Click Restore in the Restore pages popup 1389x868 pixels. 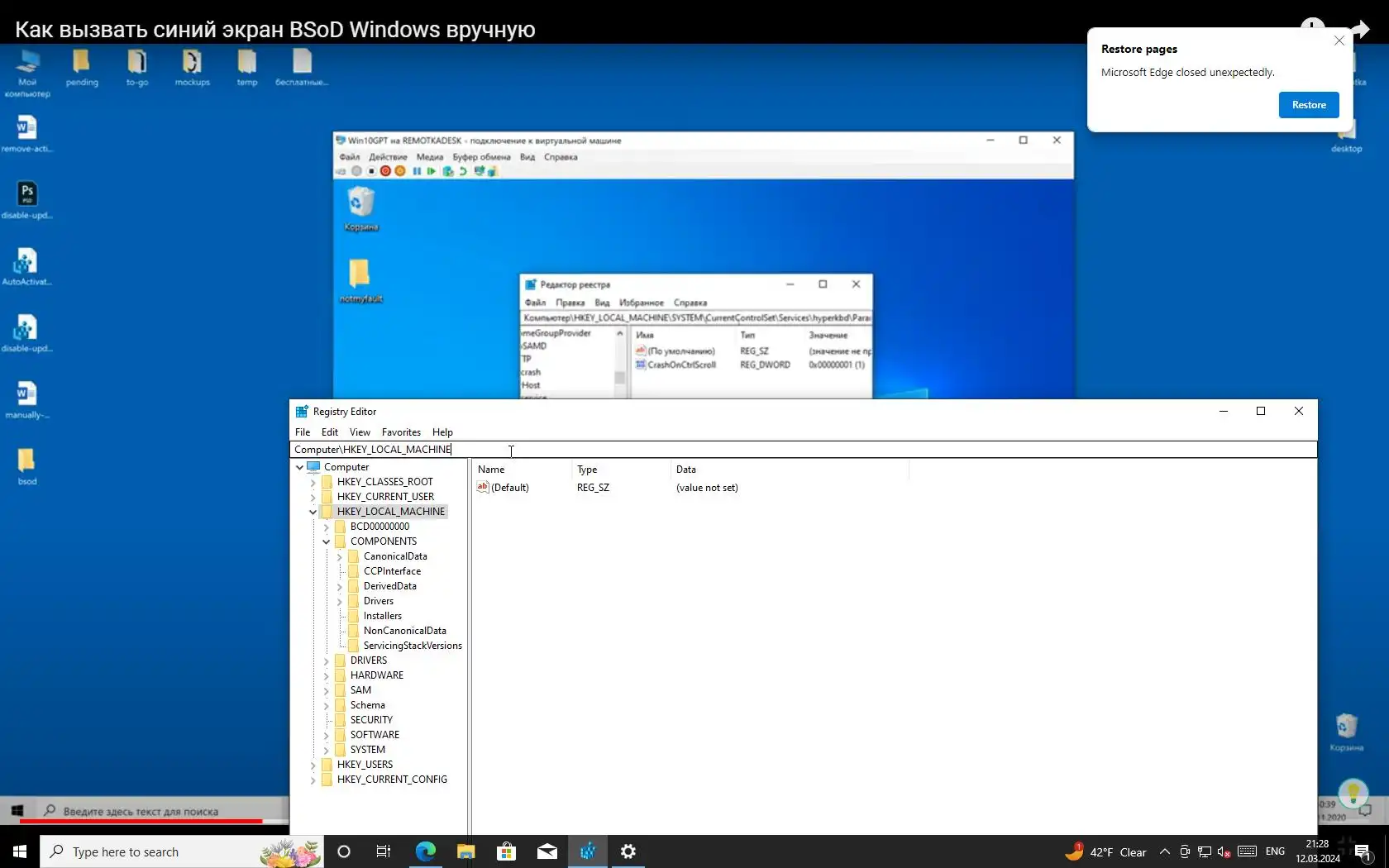(1309, 105)
